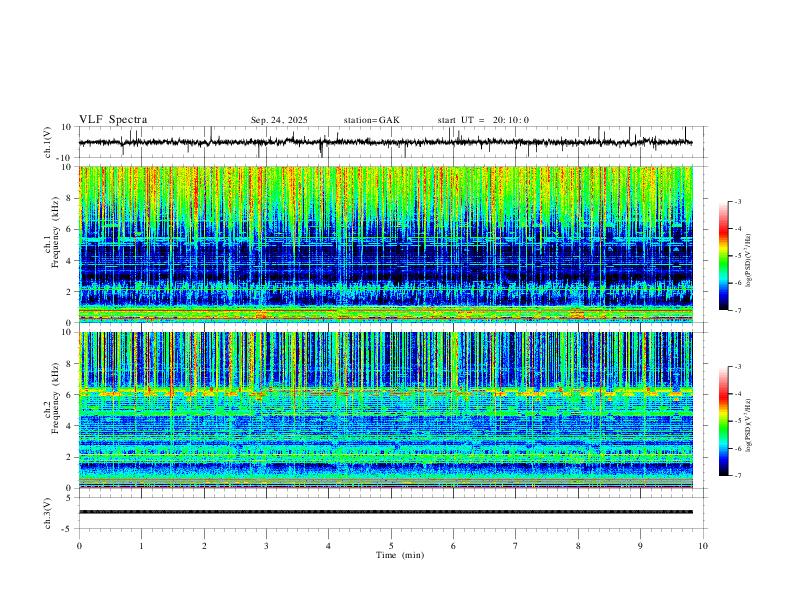Viewport: 792px width, 612px height.
Task: Click the "ch.3(V)" axis label
Action: pos(48,513)
